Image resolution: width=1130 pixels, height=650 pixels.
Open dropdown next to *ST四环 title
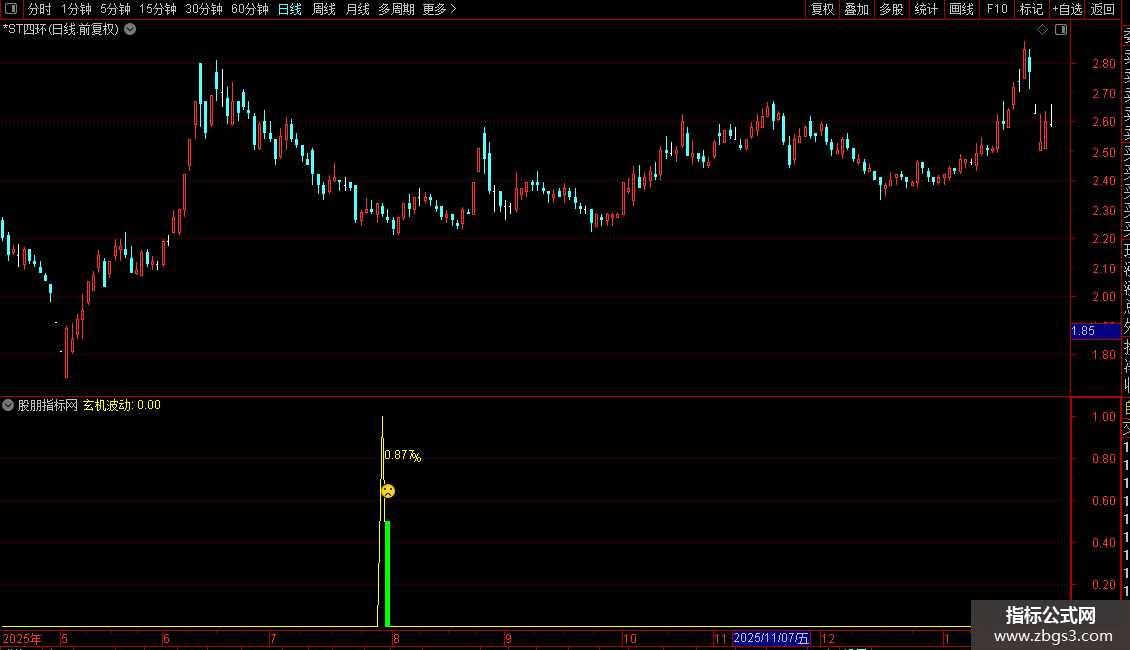pos(130,30)
